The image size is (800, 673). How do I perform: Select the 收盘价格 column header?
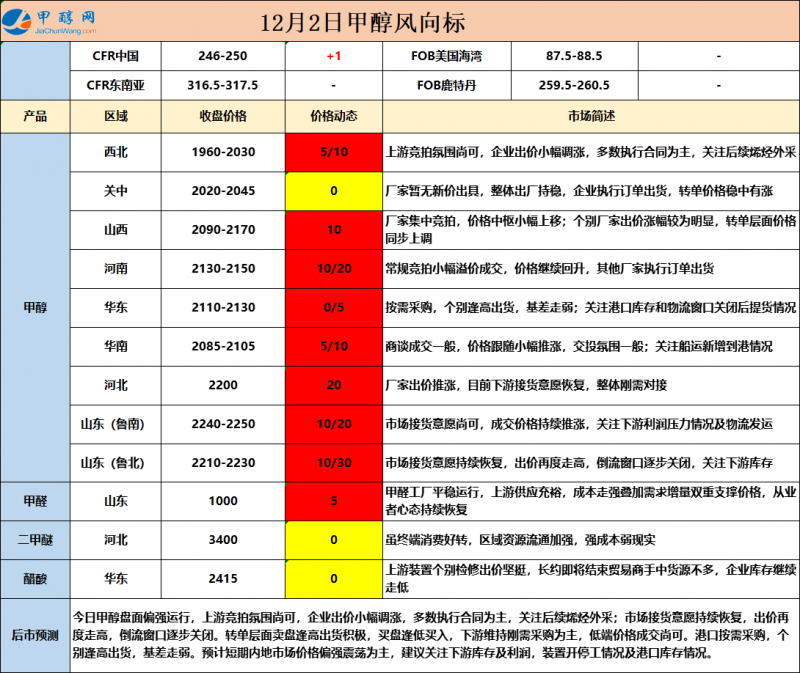pyautogui.click(x=223, y=116)
